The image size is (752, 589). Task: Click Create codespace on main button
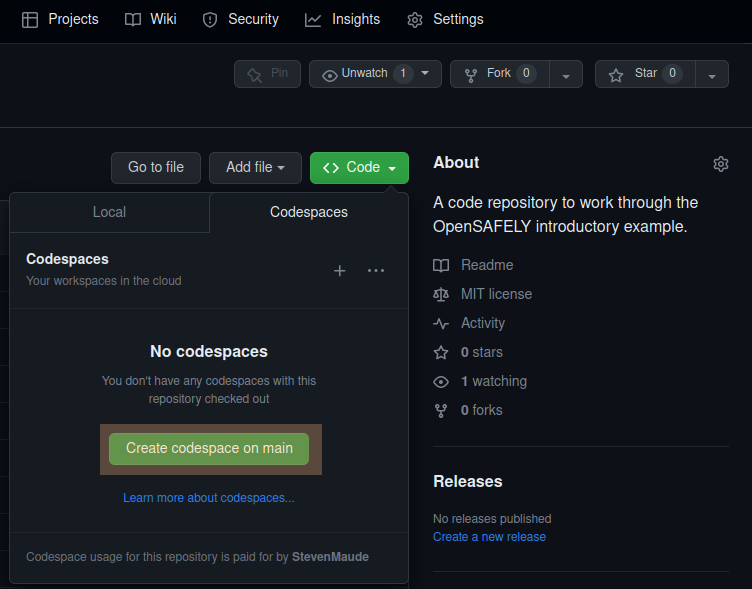[x=209, y=448]
